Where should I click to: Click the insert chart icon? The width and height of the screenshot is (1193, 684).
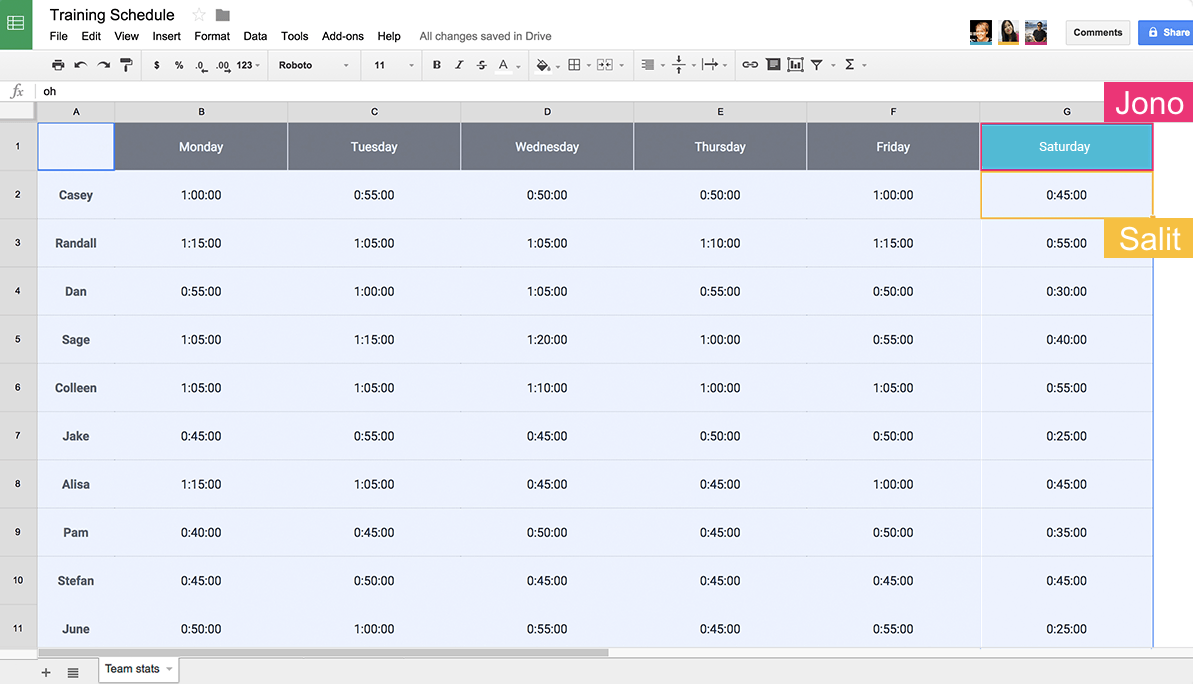pos(795,65)
